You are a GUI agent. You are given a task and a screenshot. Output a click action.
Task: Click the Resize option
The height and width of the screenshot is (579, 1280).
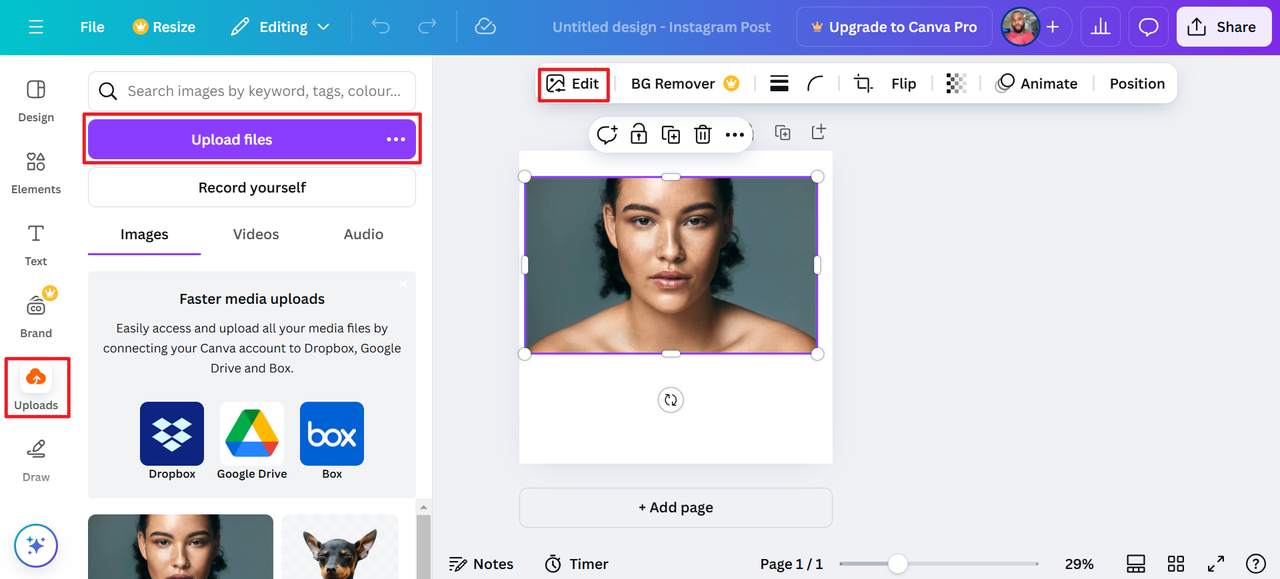pos(164,27)
